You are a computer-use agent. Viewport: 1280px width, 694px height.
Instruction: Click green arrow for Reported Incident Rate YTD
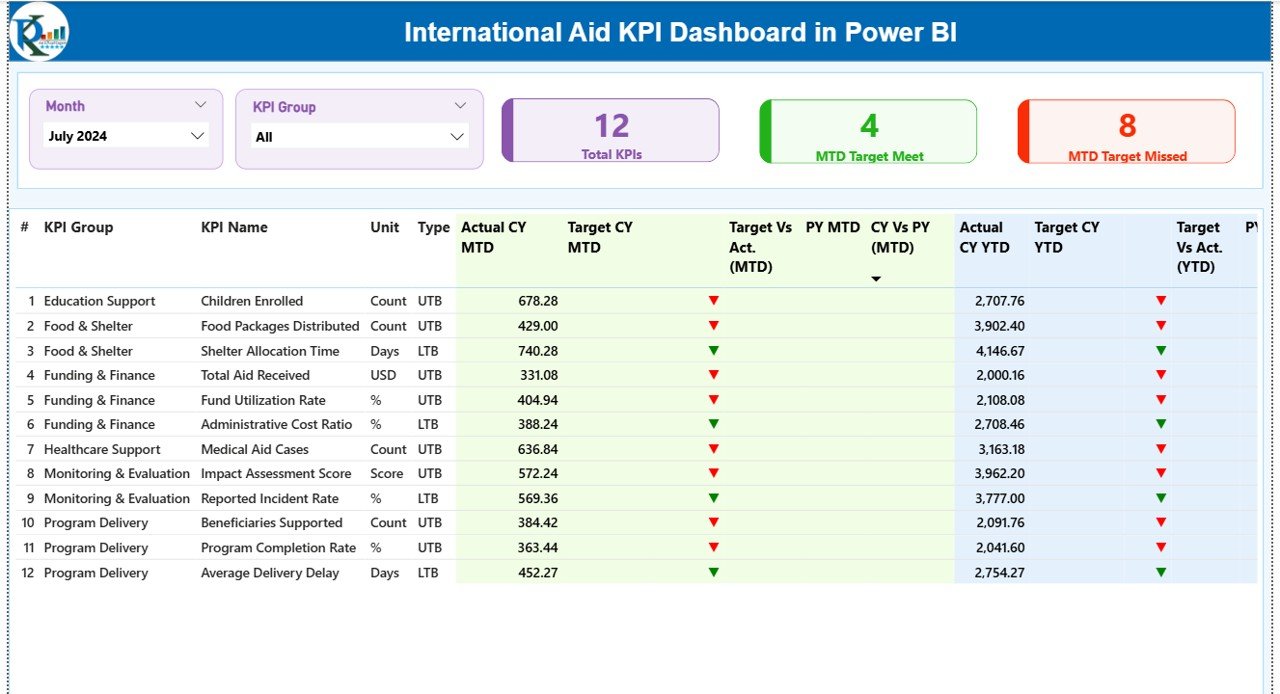point(1161,498)
